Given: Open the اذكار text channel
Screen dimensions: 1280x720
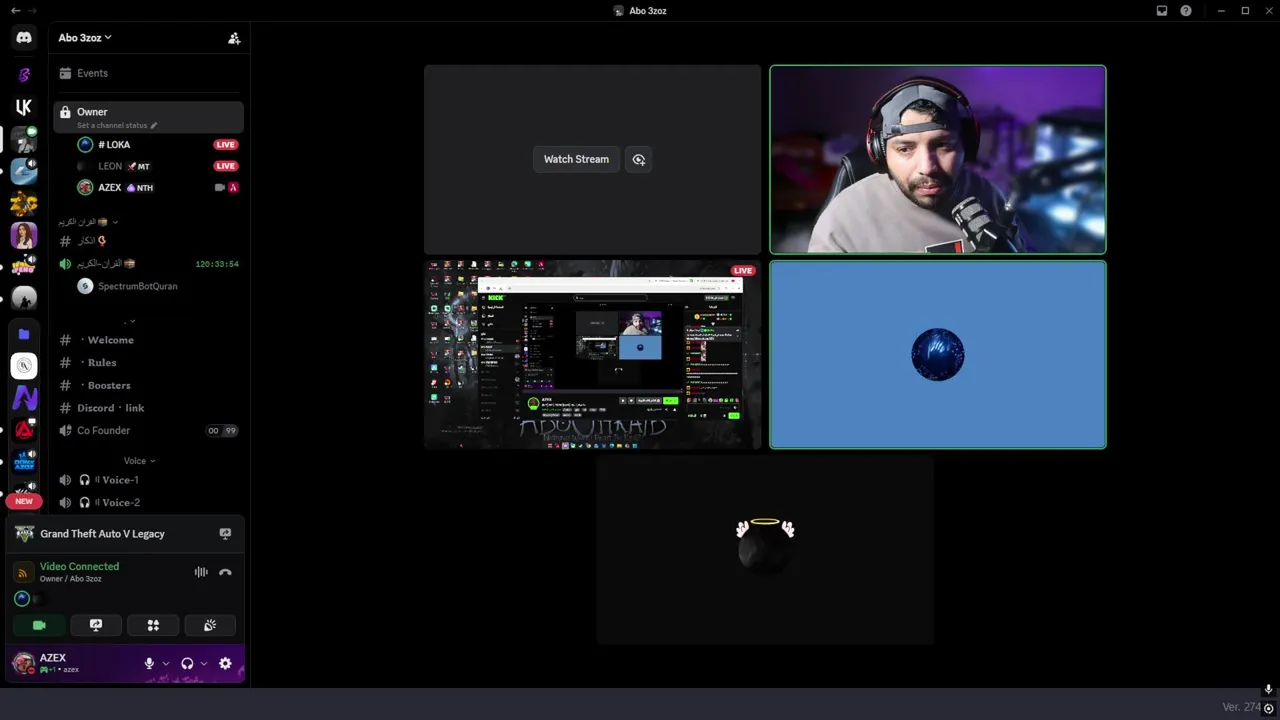Looking at the screenshot, I should [x=148, y=241].
